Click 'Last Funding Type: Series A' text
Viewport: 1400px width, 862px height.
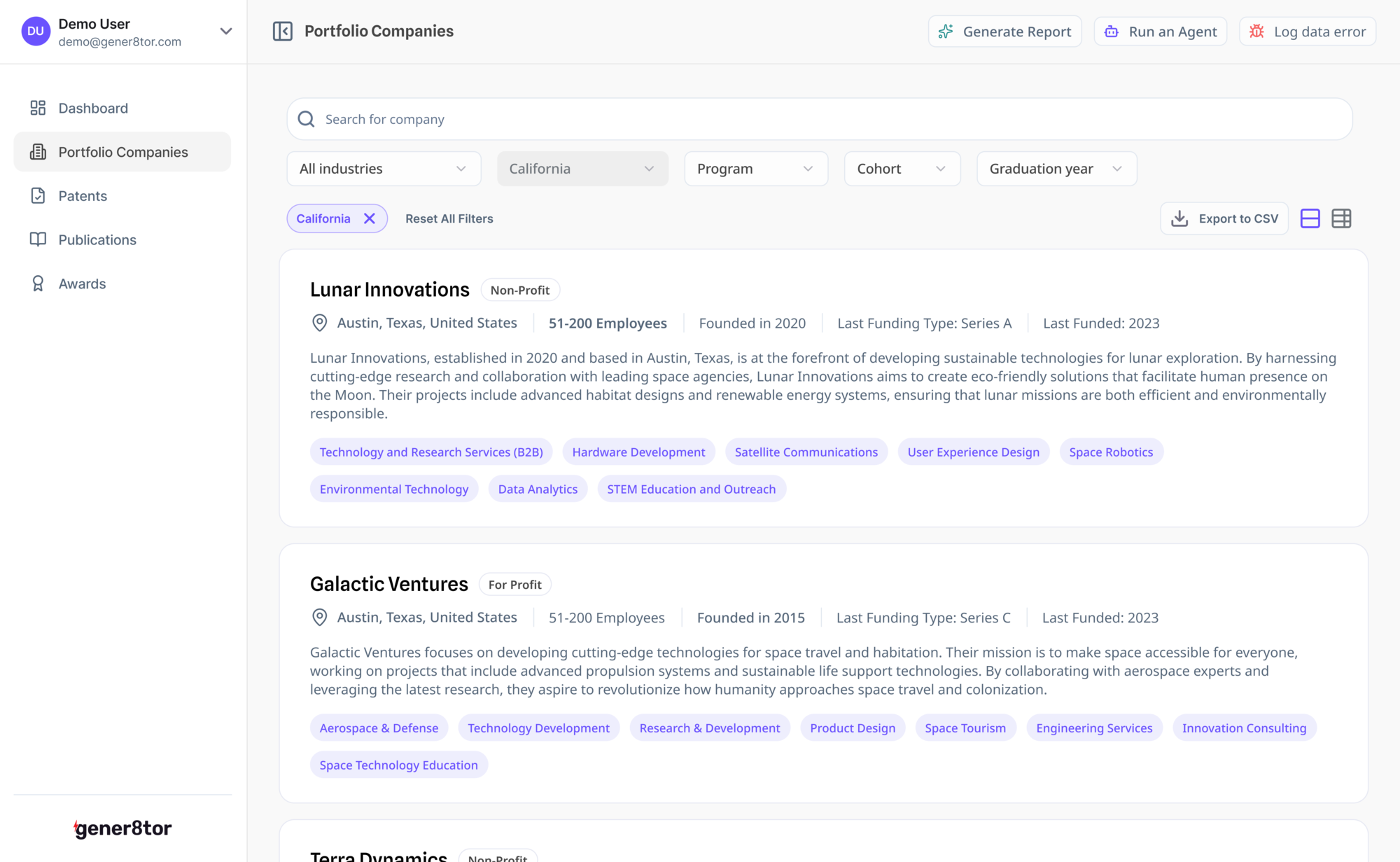[x=924, y=323]
